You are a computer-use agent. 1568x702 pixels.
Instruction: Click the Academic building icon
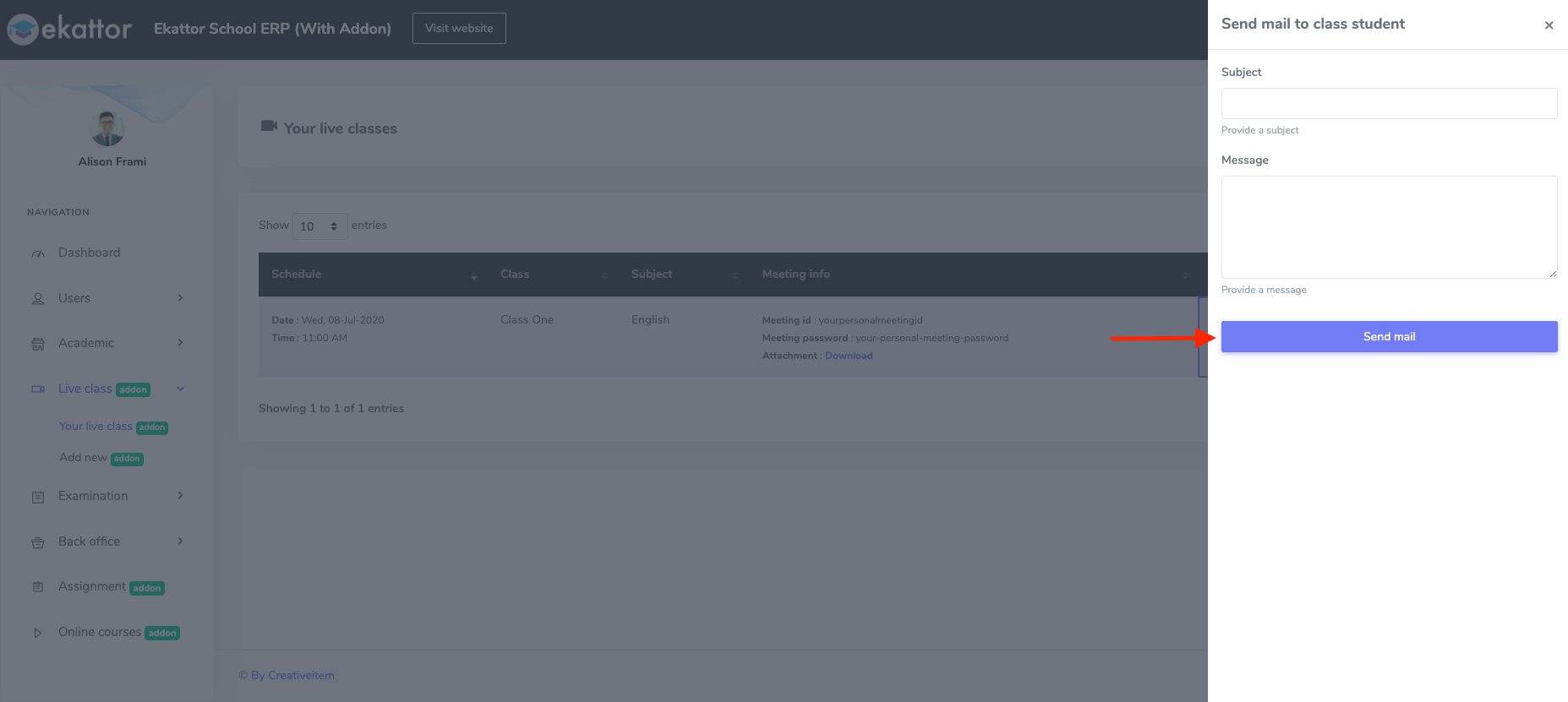pyautogui.click(x=38, y=344)
